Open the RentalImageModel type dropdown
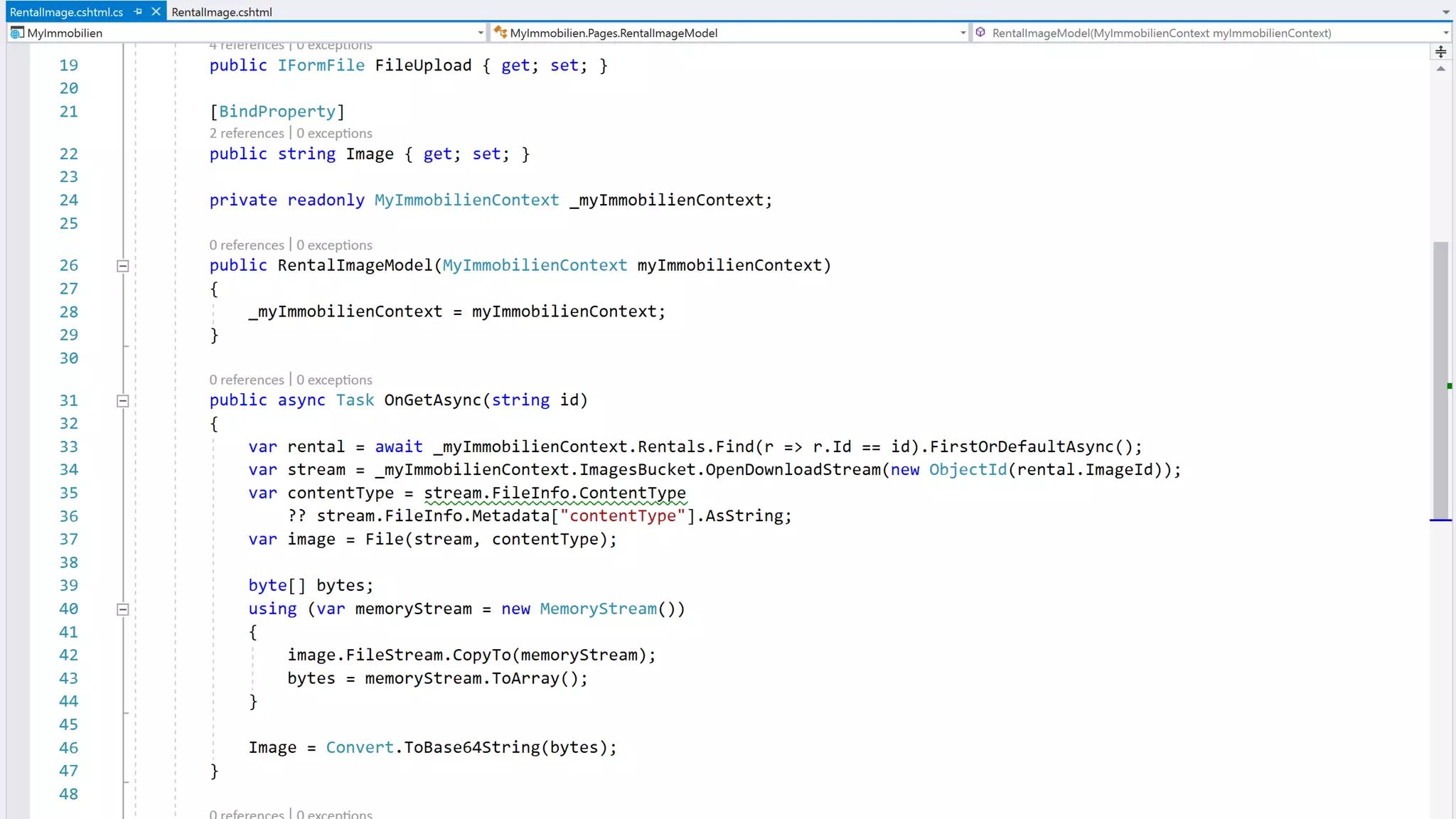1456x819 pixels. (963, 33)
